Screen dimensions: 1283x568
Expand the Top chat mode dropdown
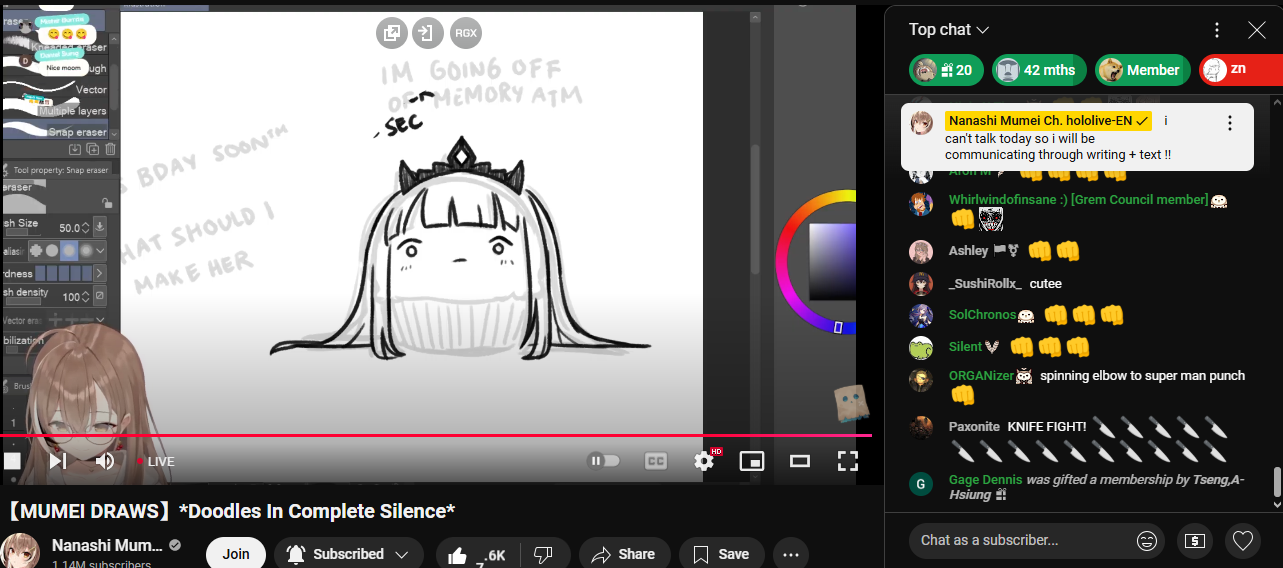point(949,30)
